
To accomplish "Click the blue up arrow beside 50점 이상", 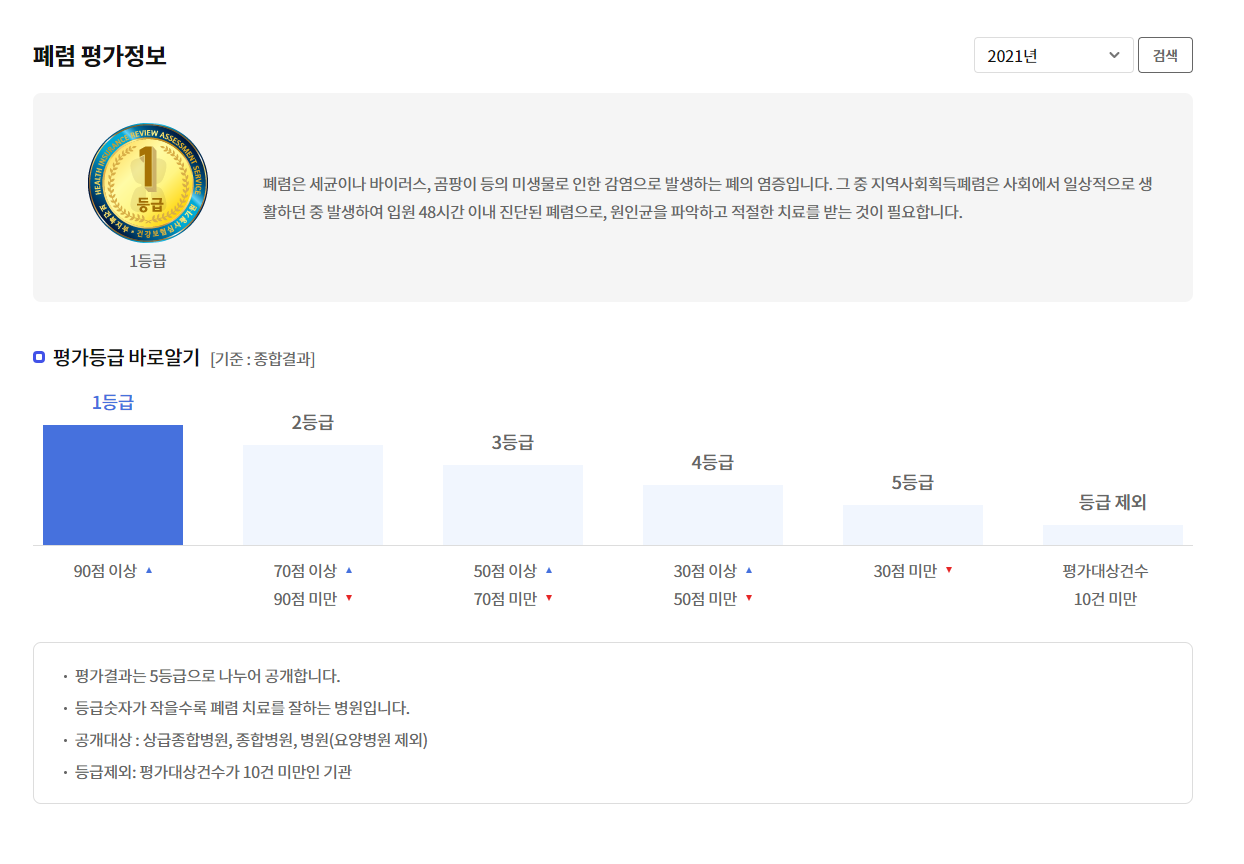I will (x=549, y=570).
